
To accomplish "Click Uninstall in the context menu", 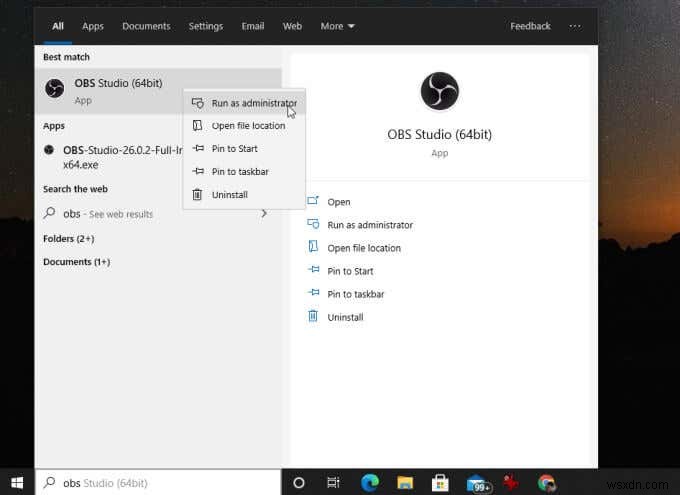I will coord(245,194).
